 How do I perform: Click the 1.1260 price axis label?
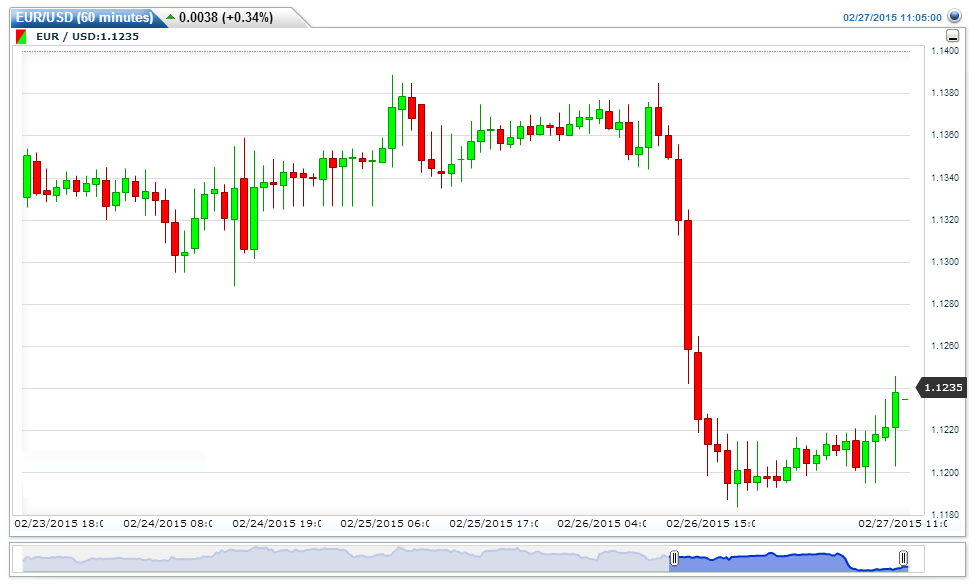coord(945,346)
